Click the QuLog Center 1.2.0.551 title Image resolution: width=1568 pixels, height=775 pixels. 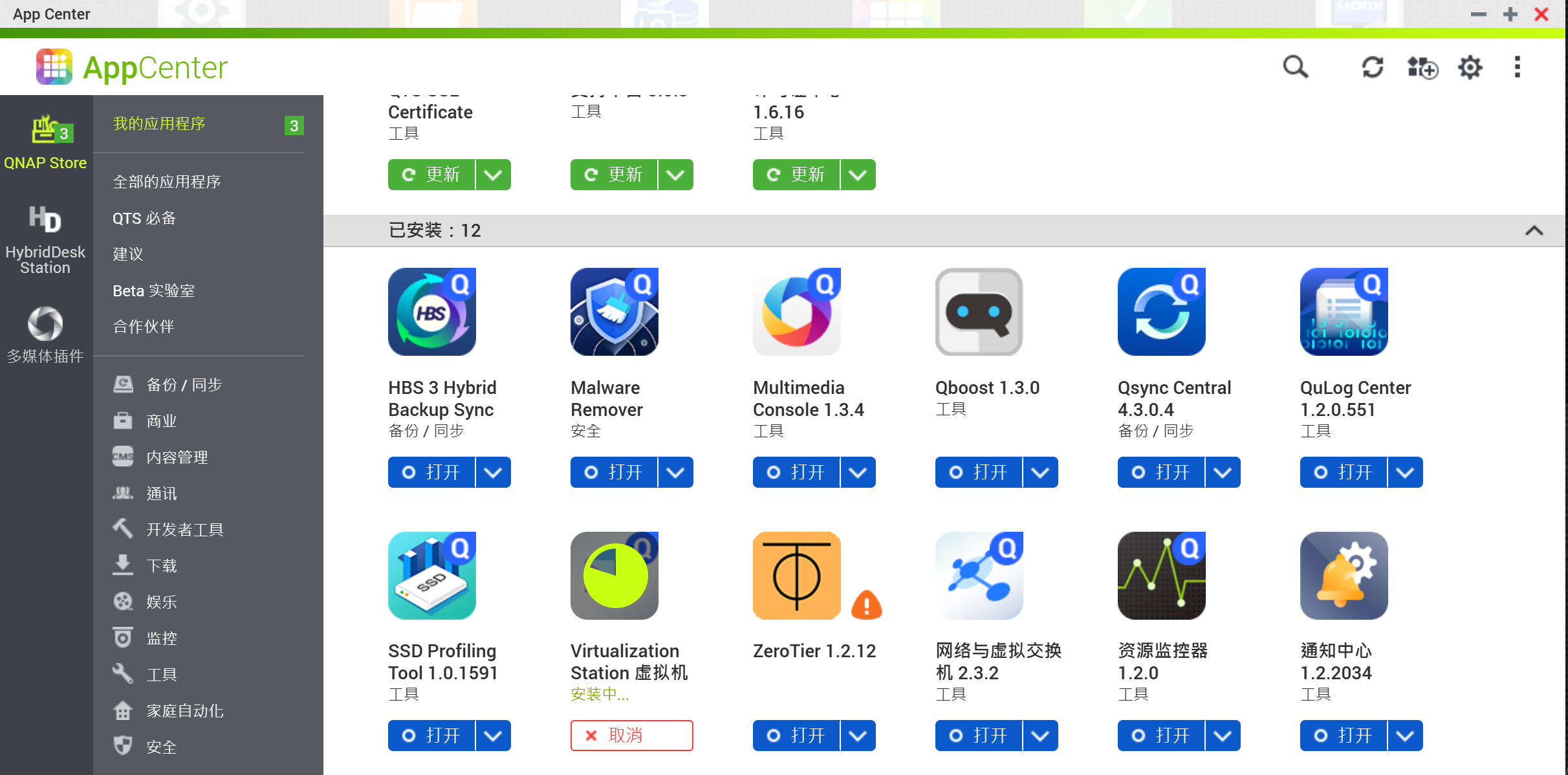tap(1355, 398)
